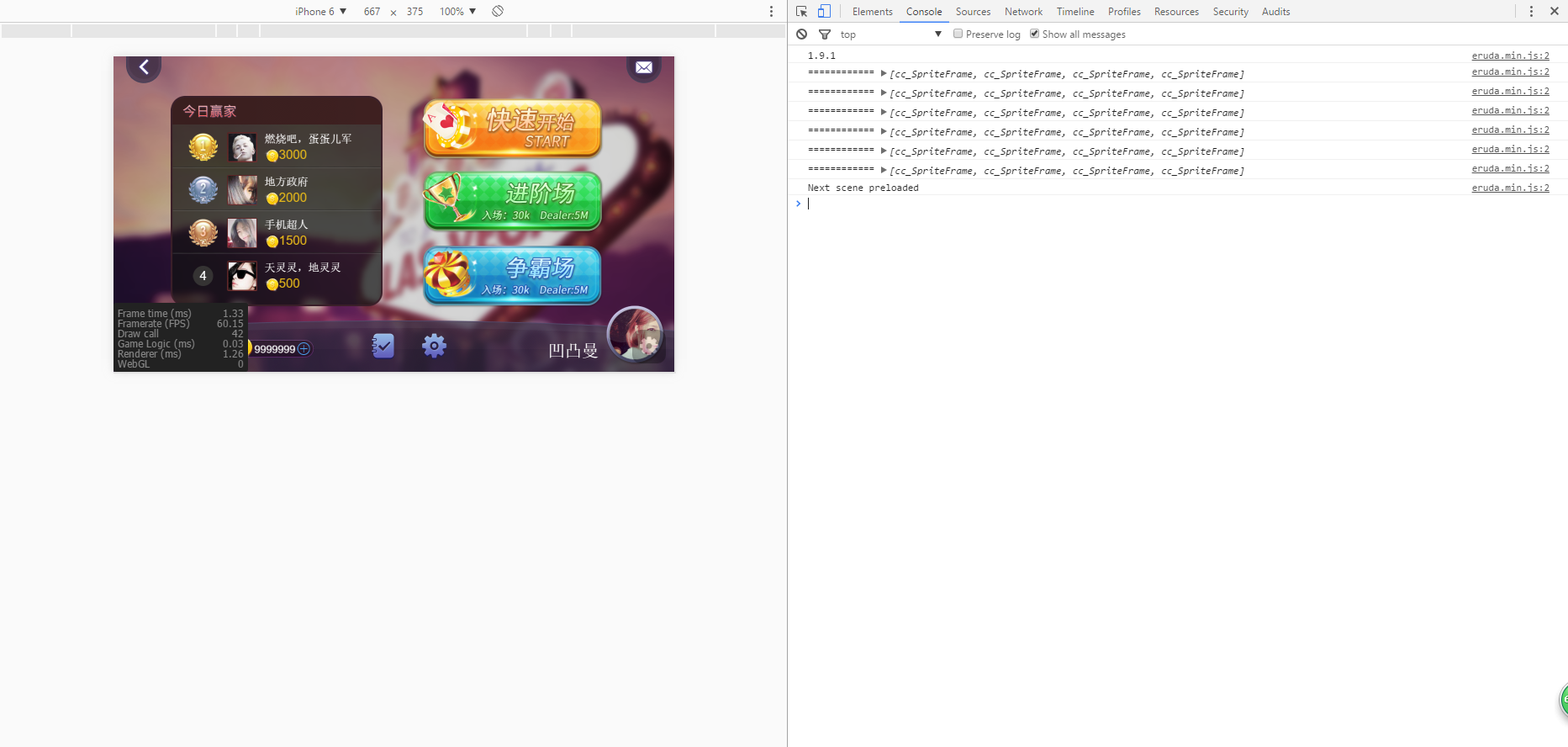Open the Profiles tab
Screen dimensions: 1568x747
[x=1124, y=12]
